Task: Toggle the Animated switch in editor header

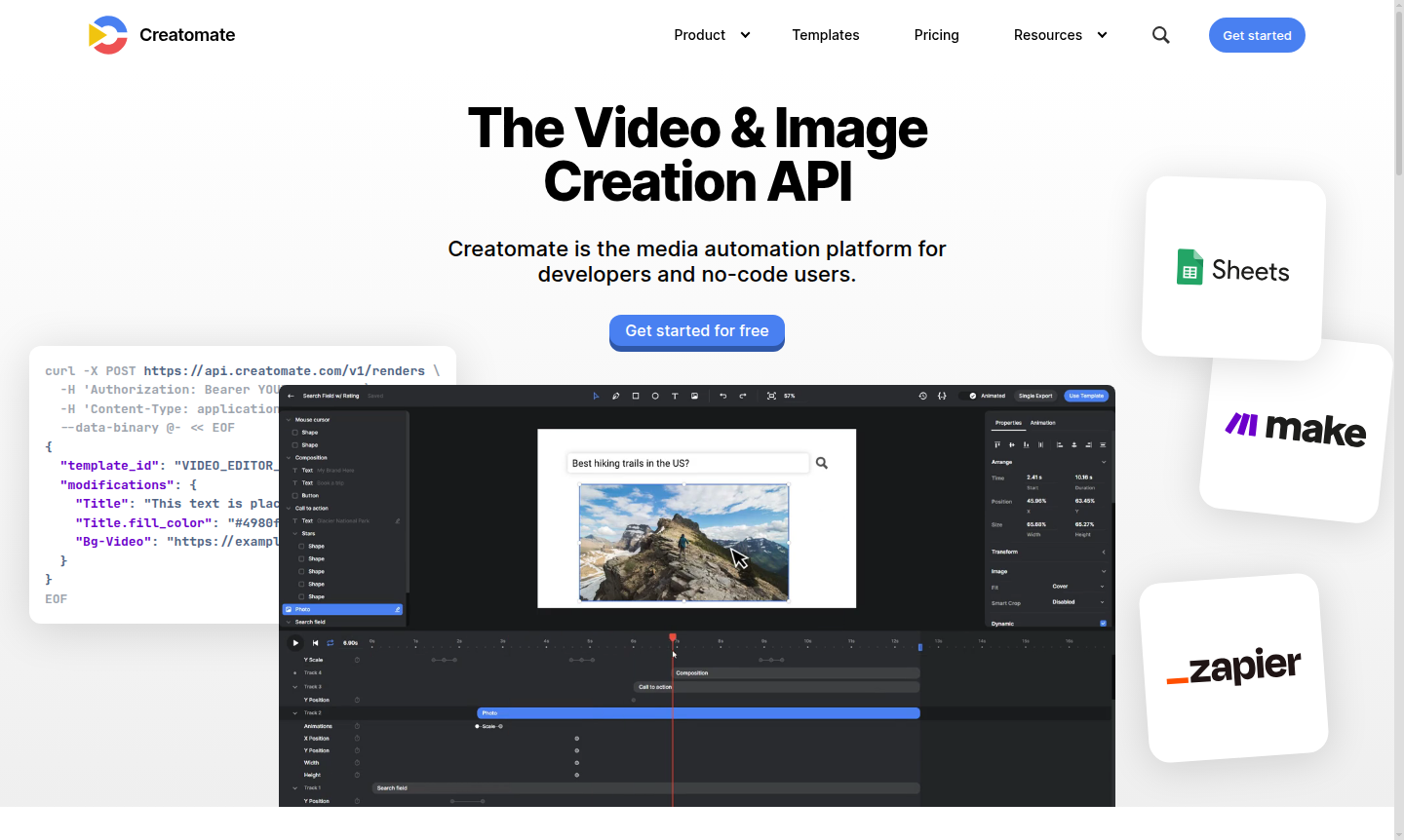Action: point(972,396)
